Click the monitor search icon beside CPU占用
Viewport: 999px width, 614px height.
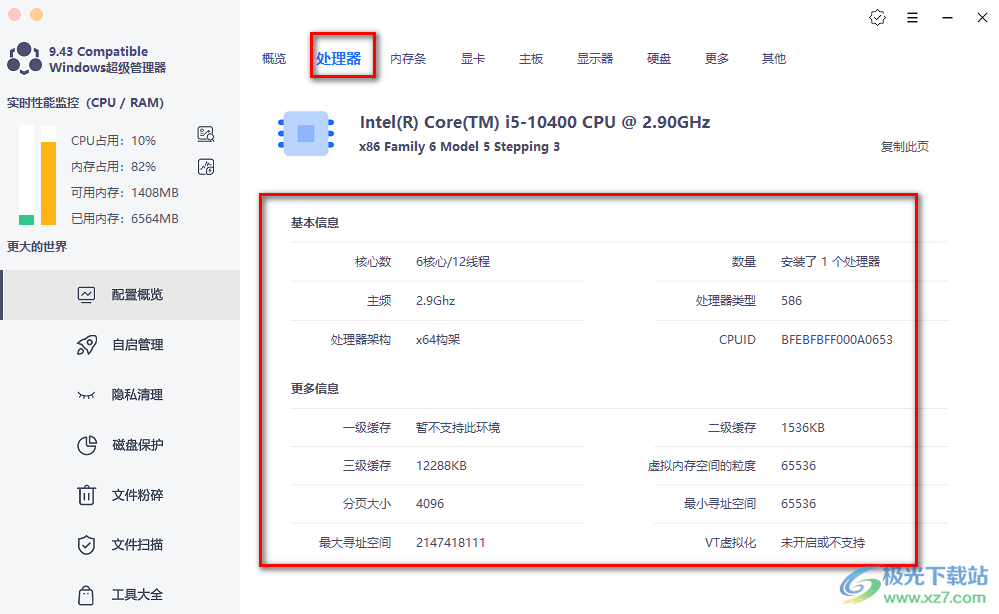tap(206, 135)
